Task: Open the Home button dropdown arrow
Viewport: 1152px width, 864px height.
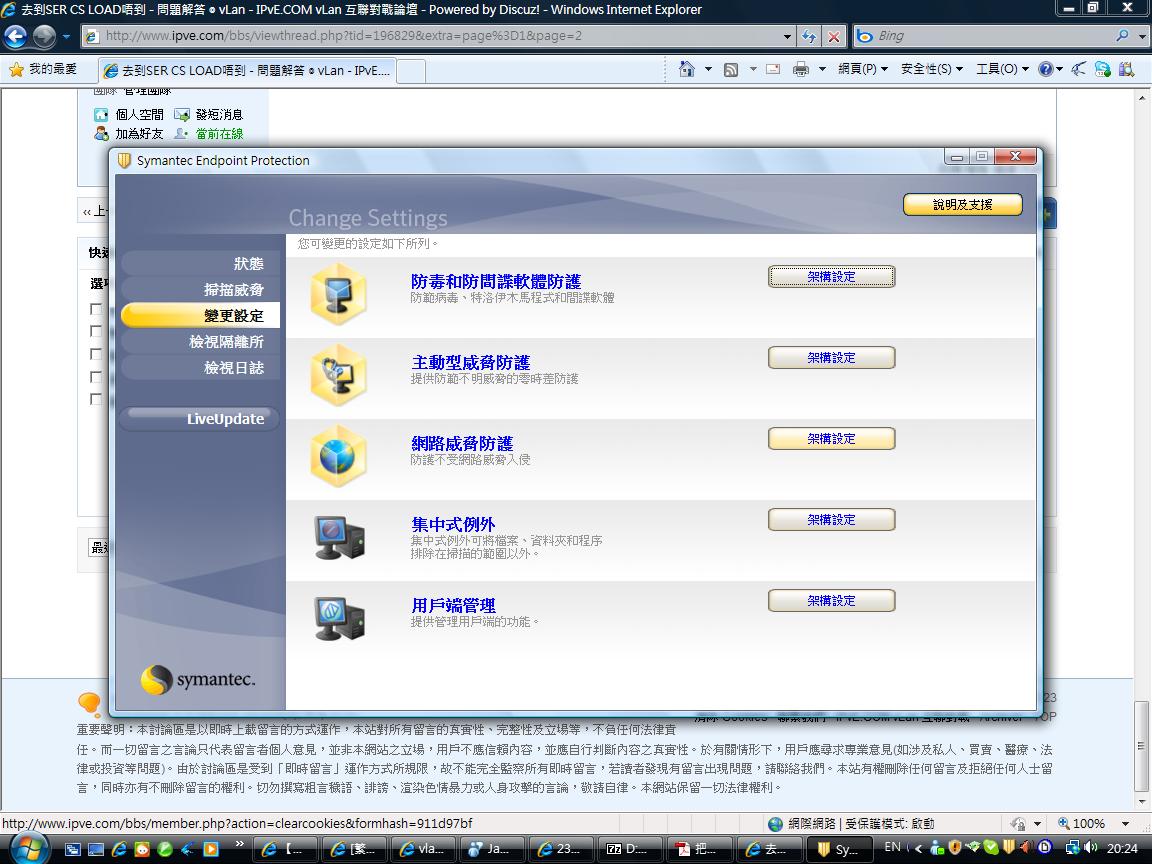Action: pyautogui.click(x=708, y=69)
